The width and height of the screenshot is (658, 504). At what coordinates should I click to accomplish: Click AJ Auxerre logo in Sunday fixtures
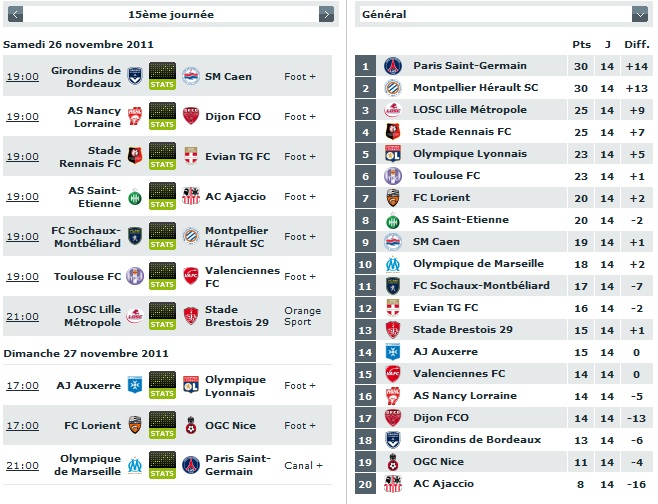(x=135, y=385)
